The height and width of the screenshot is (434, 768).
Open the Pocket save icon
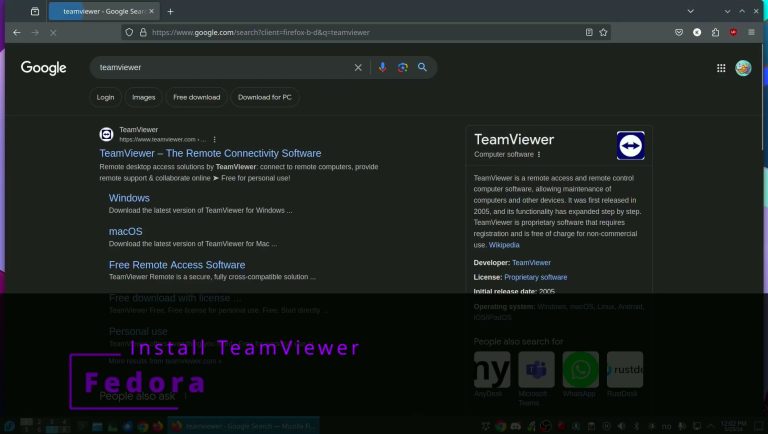coord(679,32)
